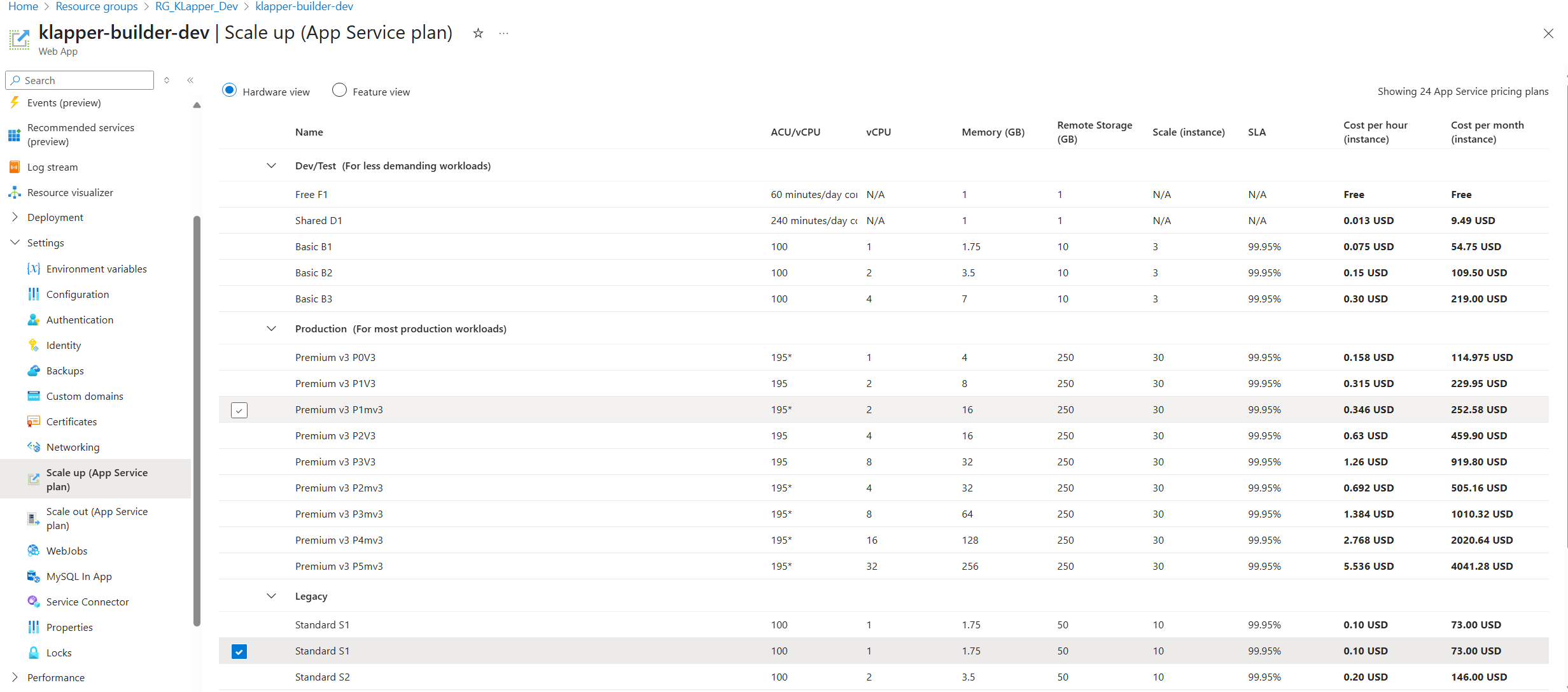Click the Resource groups breadcrumb link
The width and height of the screenshot is (1568, 692).
tap(97, 6)
